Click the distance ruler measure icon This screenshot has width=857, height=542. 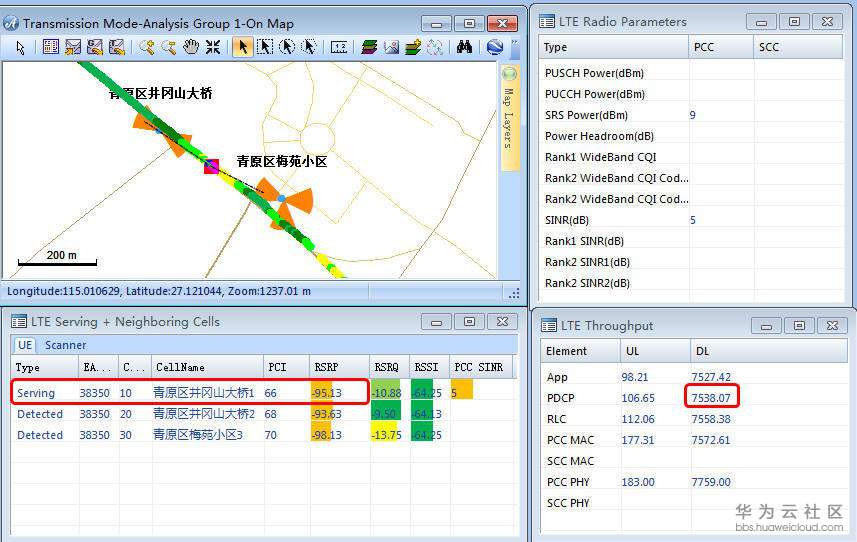tap(339, 48)
